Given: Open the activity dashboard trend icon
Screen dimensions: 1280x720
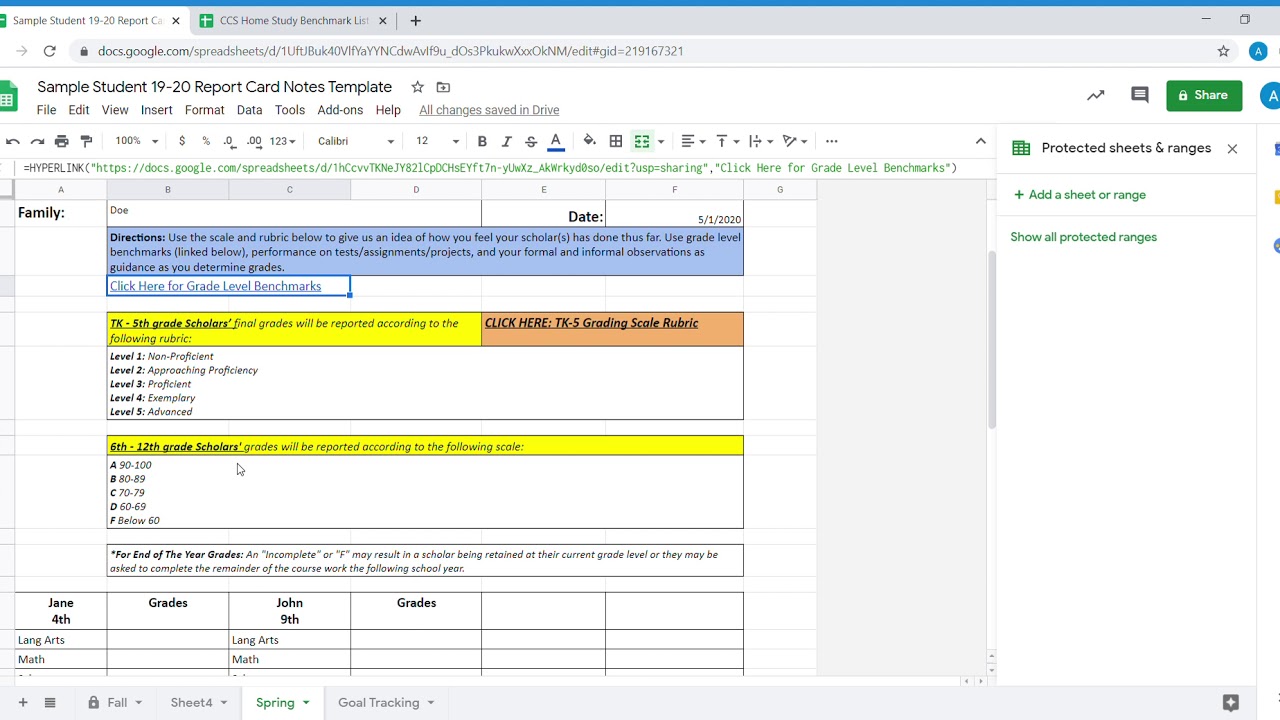Looking at the screenshot, I should [1096, 95].
